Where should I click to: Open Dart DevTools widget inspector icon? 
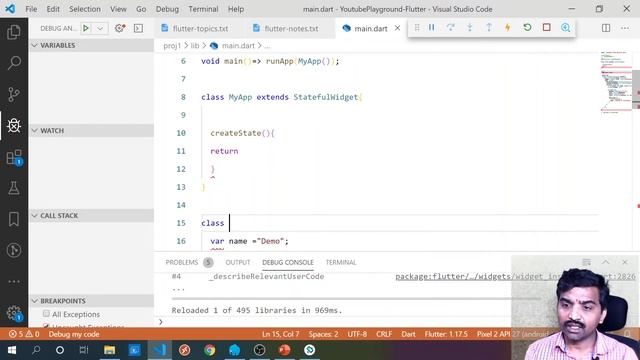pyautogui.click(x=565, y=27)
